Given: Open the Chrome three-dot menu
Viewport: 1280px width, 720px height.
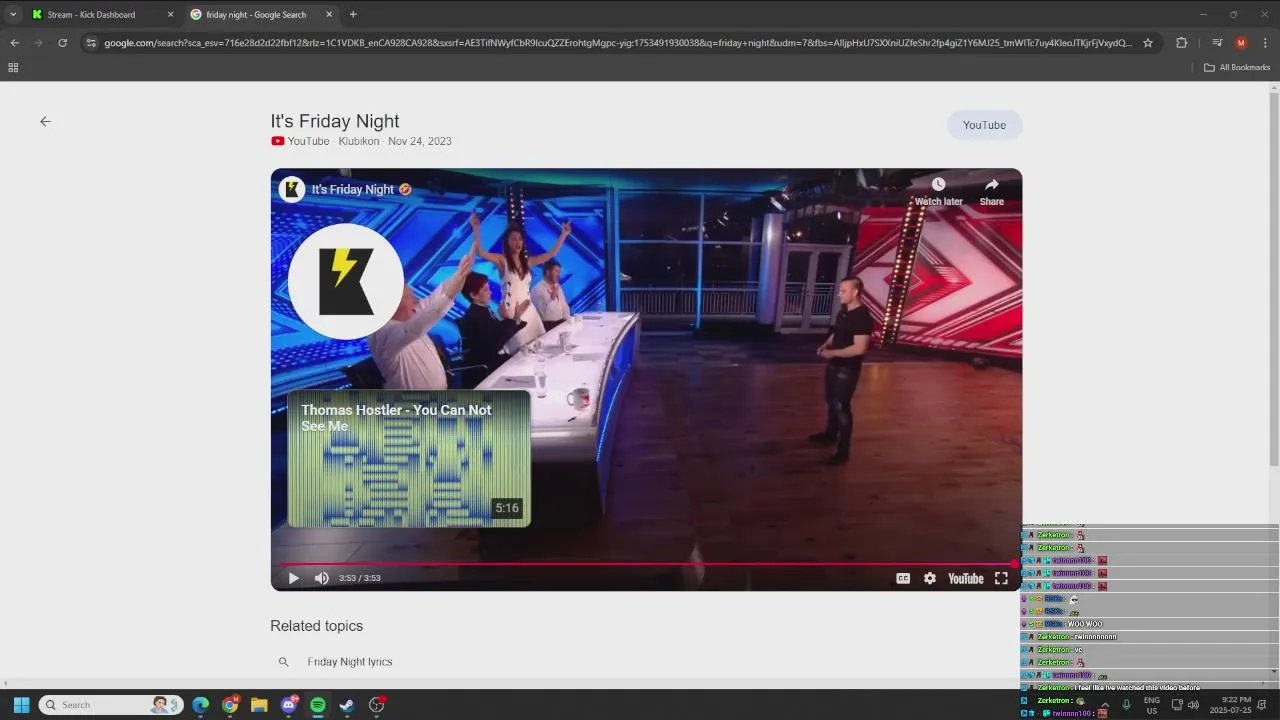Looking at the screenshot, I should click(x=1265, y=43).
